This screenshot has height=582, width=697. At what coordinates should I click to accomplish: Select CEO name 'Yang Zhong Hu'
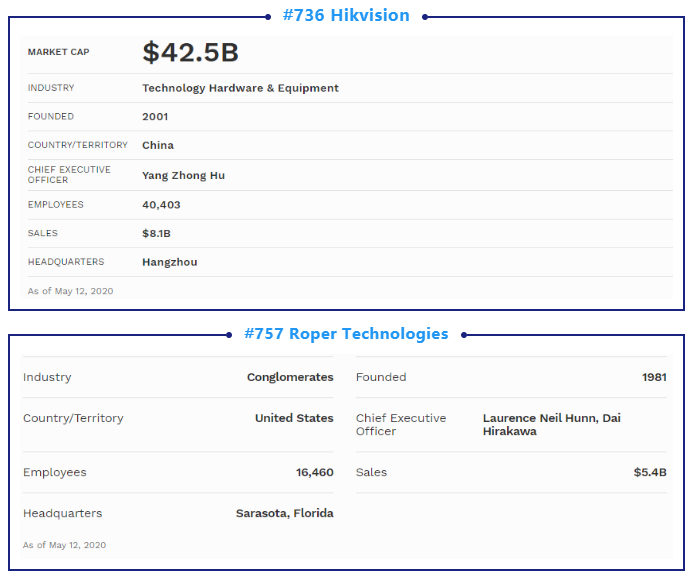click(184, 176)
